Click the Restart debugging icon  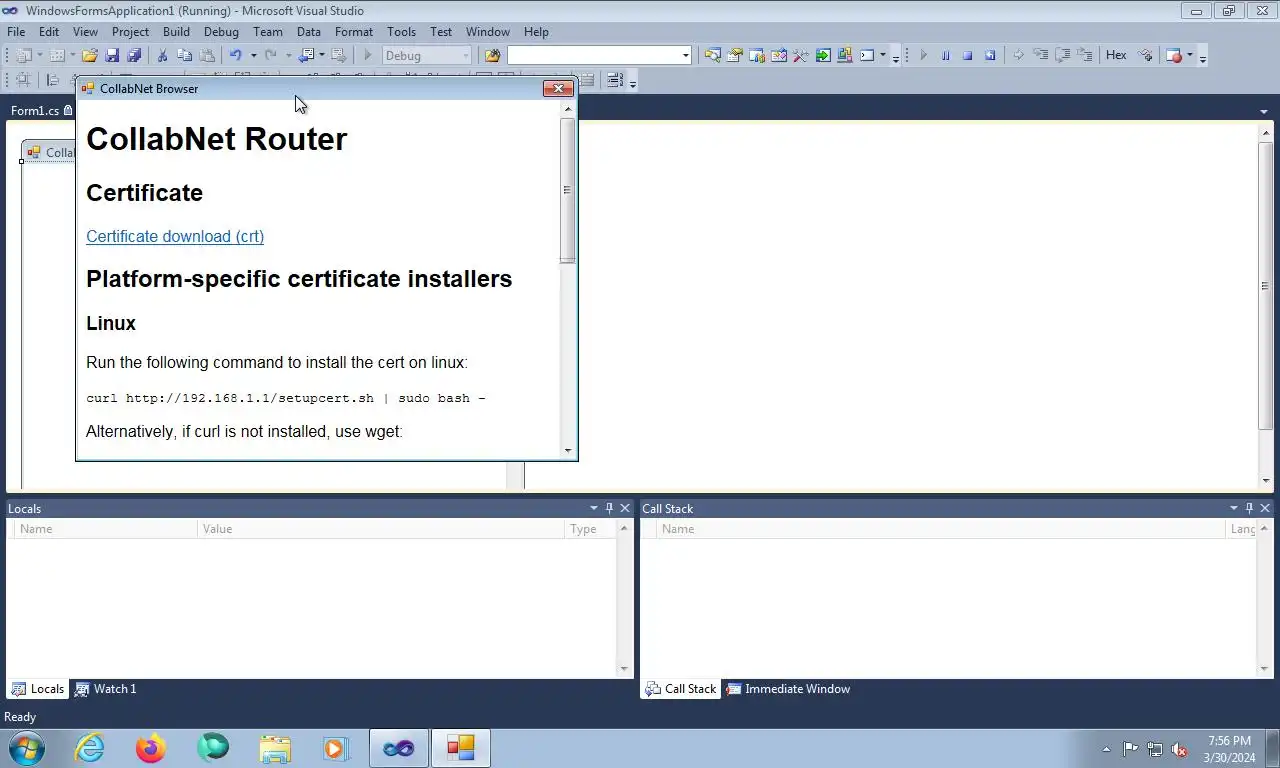point(990,56)
